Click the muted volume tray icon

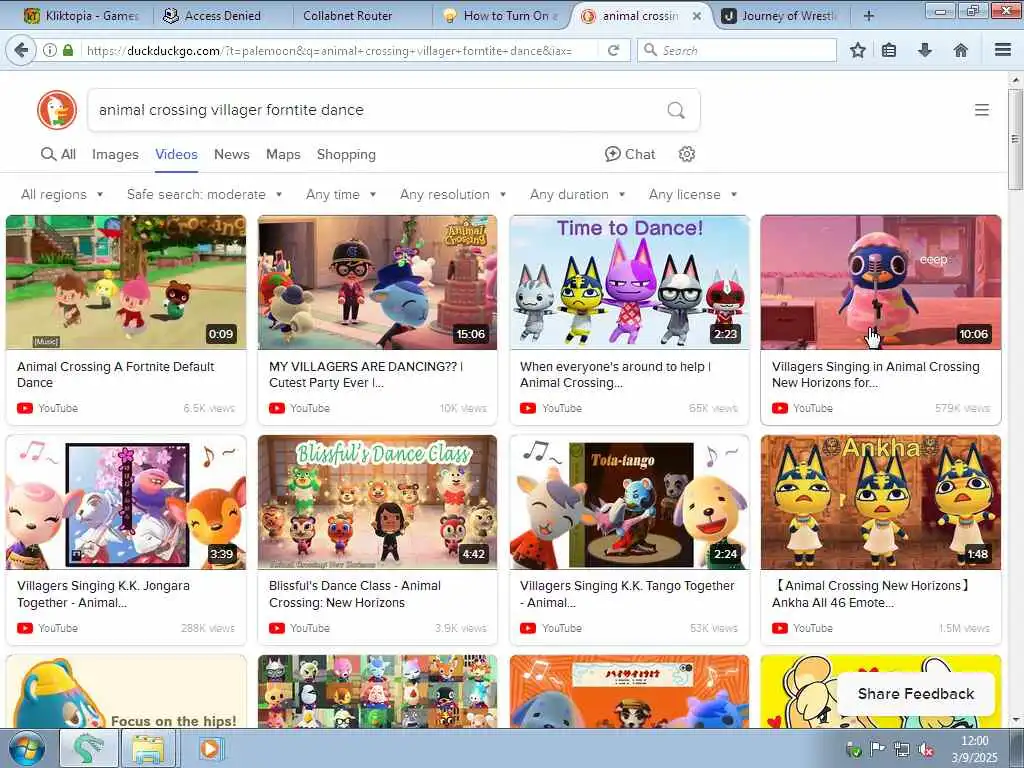[925, 750]
